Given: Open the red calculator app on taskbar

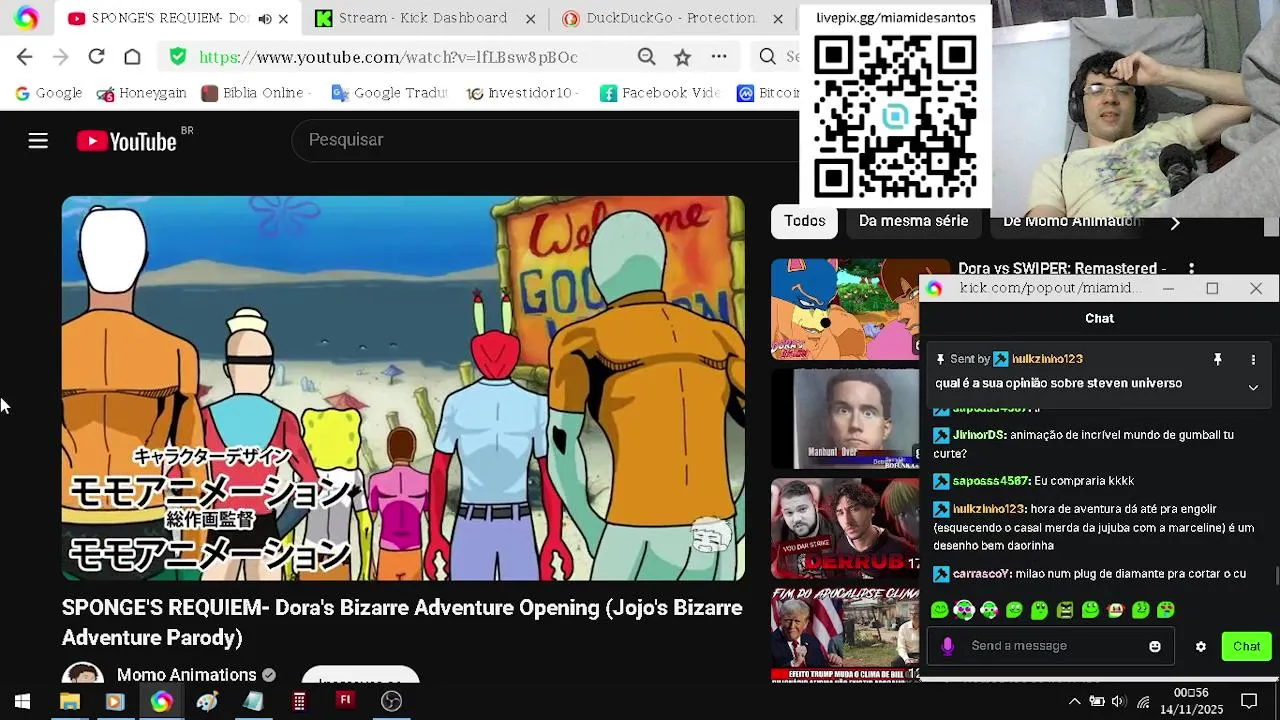Looking at the screenshot, I should 299,701.
